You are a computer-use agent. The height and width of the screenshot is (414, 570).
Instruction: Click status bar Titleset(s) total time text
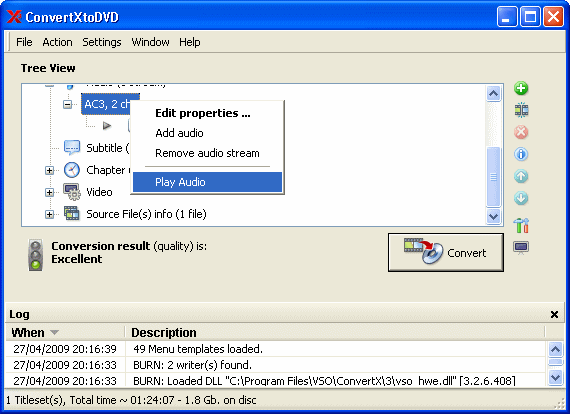132,400
